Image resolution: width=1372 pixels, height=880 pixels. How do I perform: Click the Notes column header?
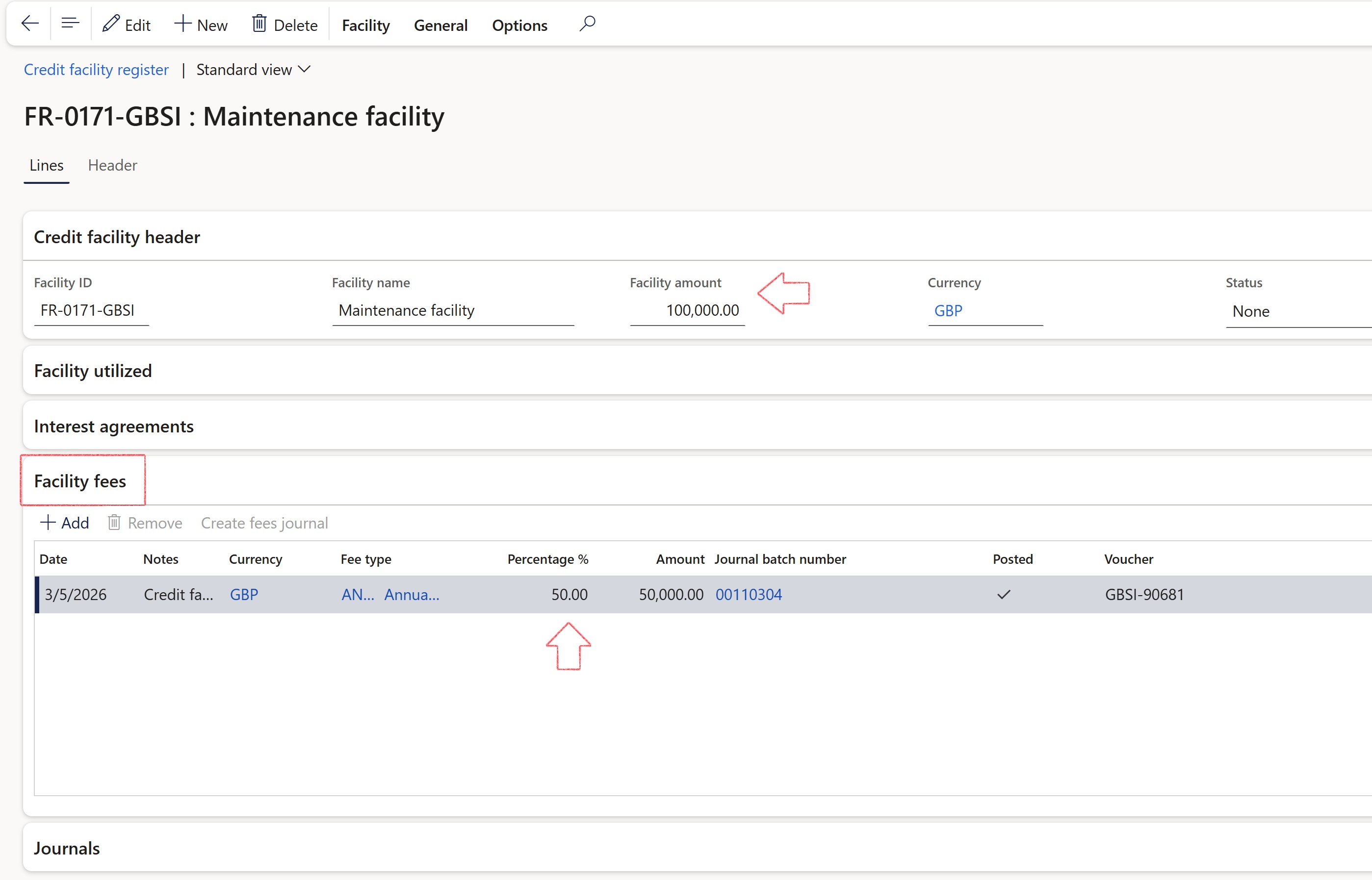pos(160,559)
